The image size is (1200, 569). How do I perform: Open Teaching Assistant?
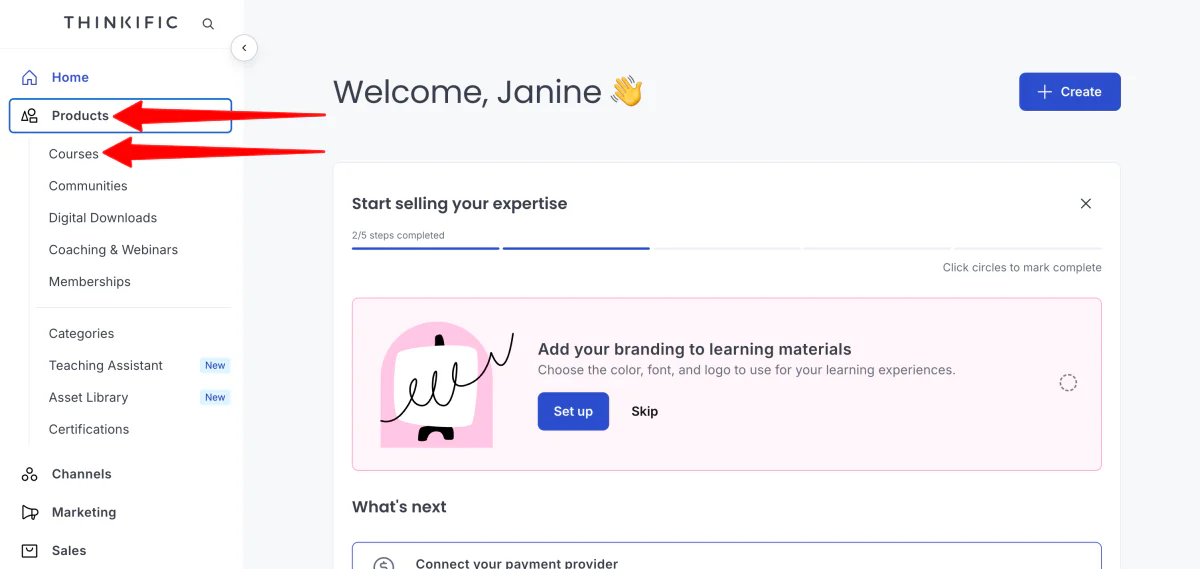coord(106,366)
